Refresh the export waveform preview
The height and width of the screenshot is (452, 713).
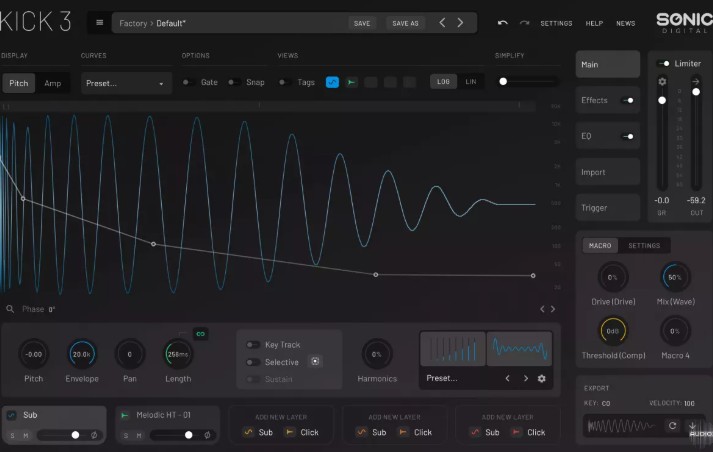[x=673, y=426]
